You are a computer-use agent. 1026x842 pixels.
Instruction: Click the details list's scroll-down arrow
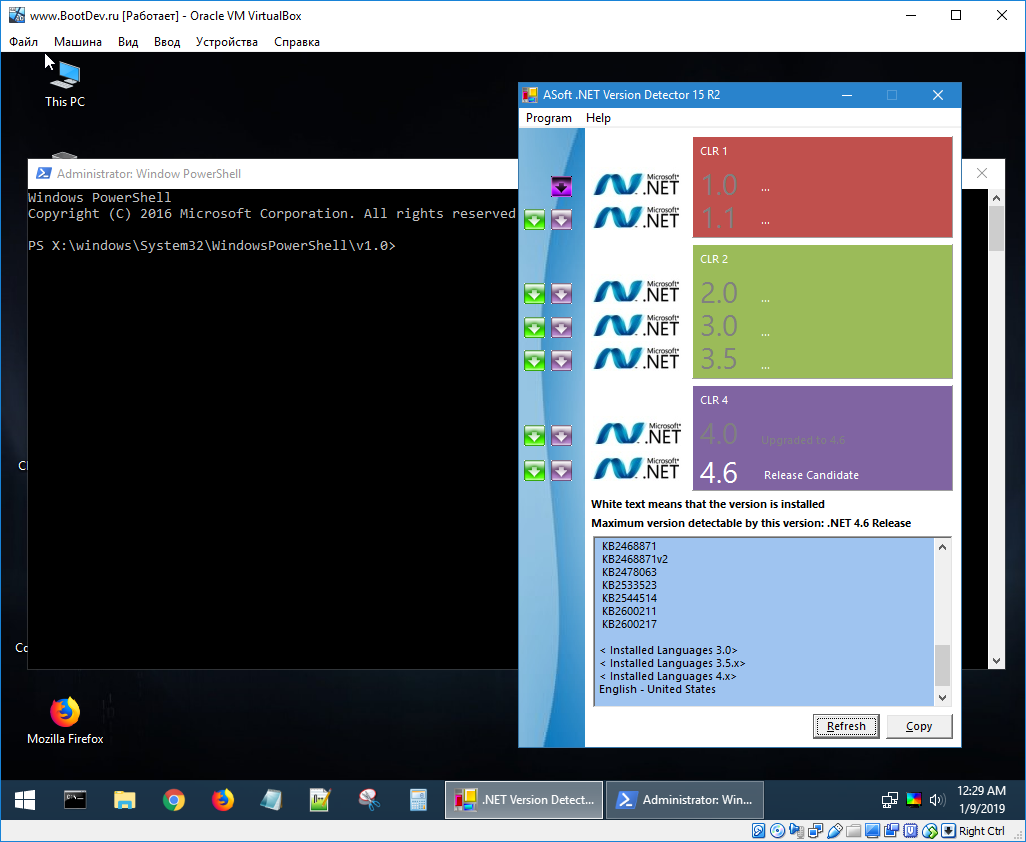(942, 697)
